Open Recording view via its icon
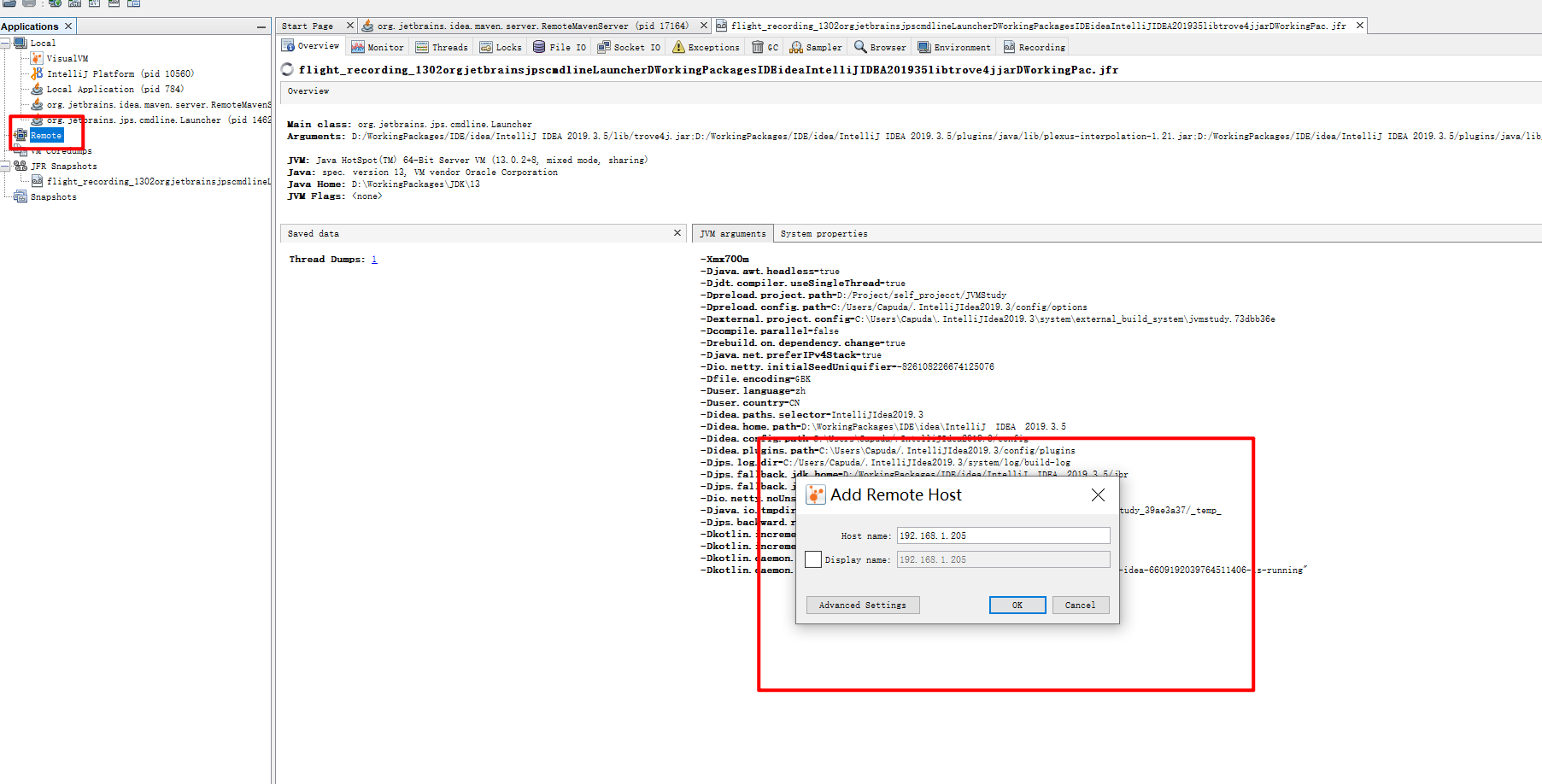The width and height of the screenshot is (1542, 784). (1010, 47)
